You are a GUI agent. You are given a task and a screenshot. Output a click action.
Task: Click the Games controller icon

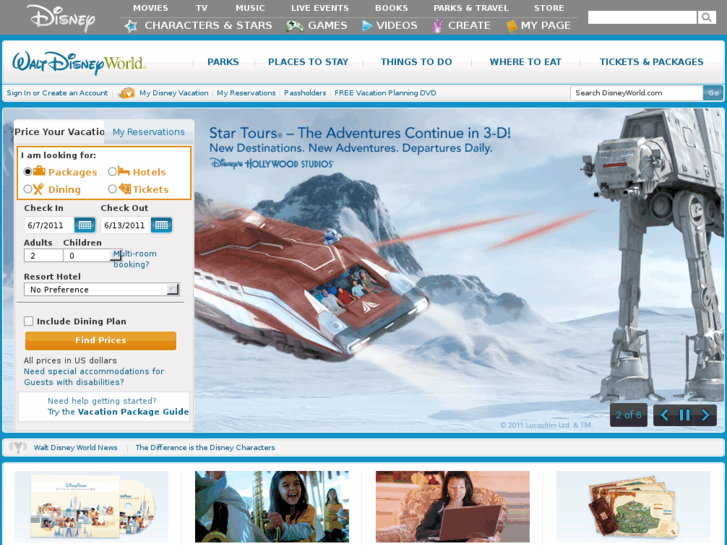pos(294,26)
